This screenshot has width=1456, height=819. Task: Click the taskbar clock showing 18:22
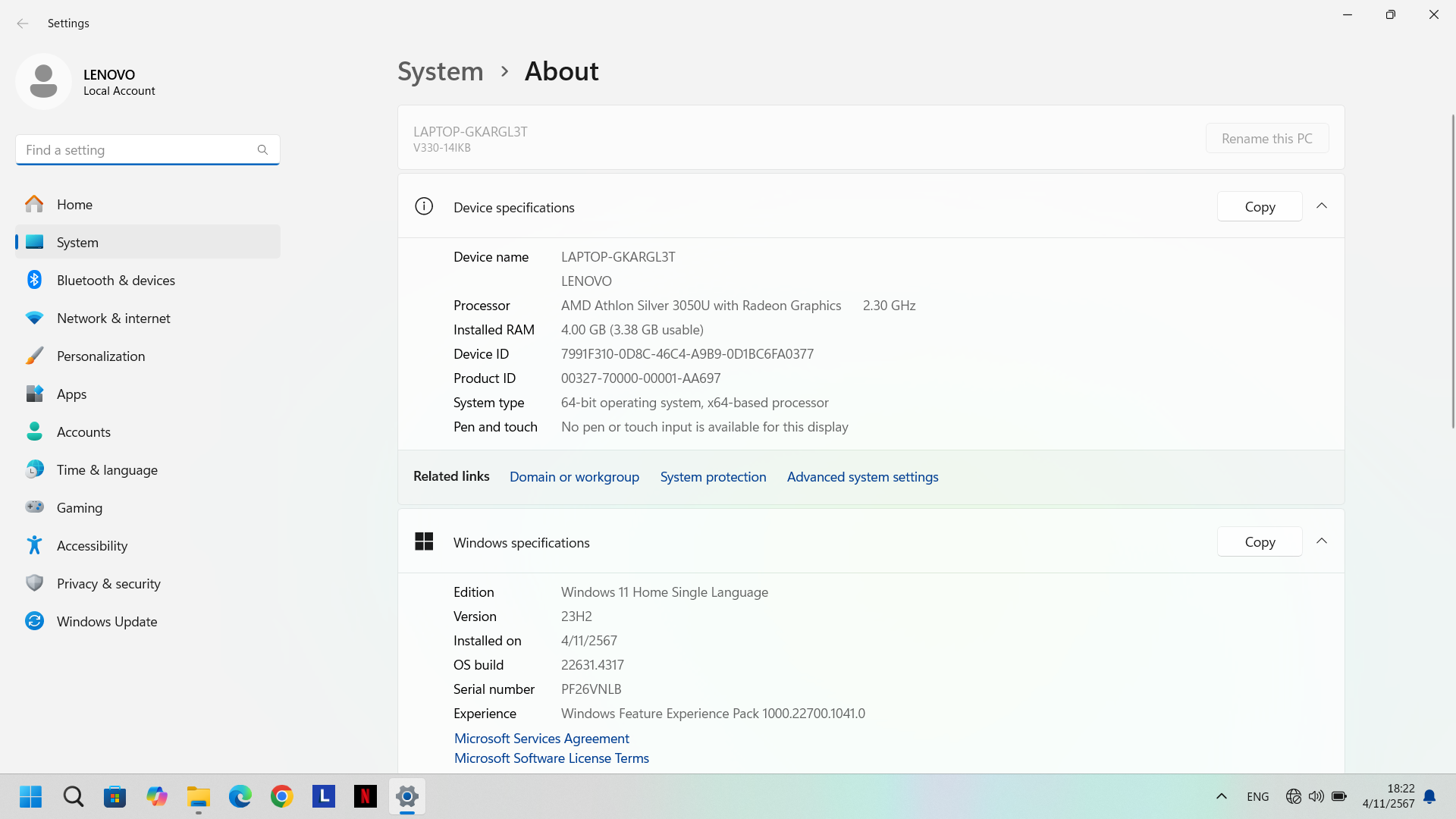1388,796
